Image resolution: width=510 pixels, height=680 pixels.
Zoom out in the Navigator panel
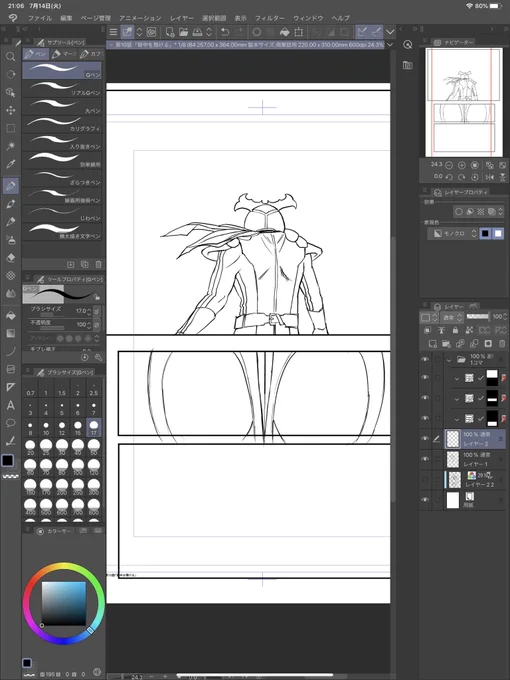449,165
